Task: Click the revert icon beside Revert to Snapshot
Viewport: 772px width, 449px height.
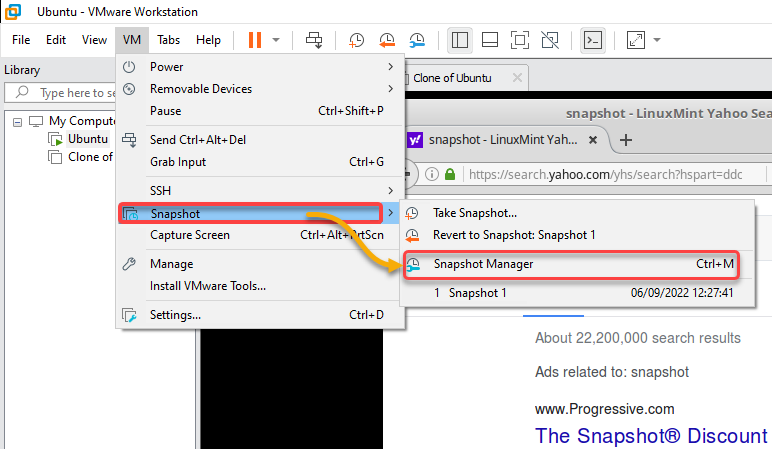Action: click(412, 235)
